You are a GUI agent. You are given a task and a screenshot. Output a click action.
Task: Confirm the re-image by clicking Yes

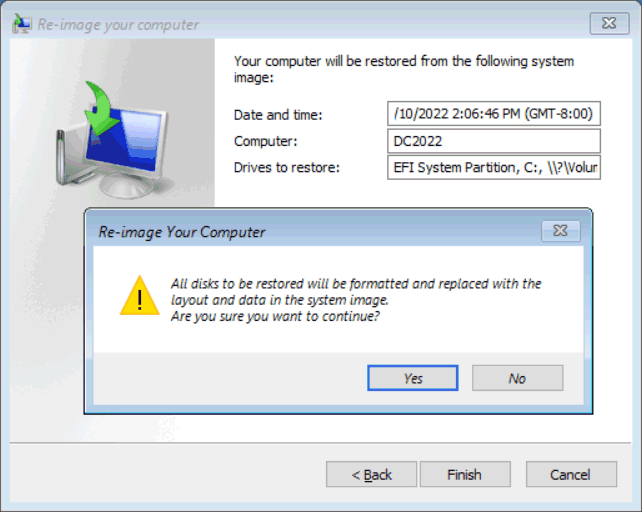pos(412,378)
